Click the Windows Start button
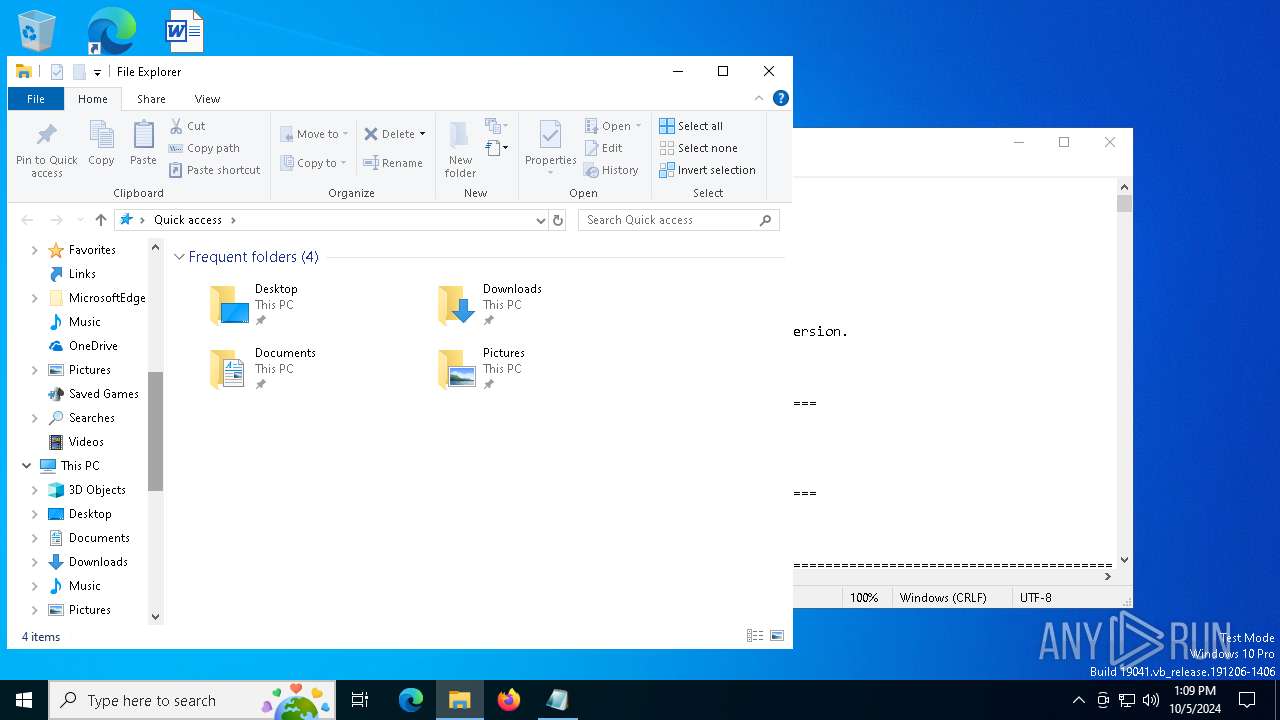This screenshot has width=1280, height=720. (24, 700)
